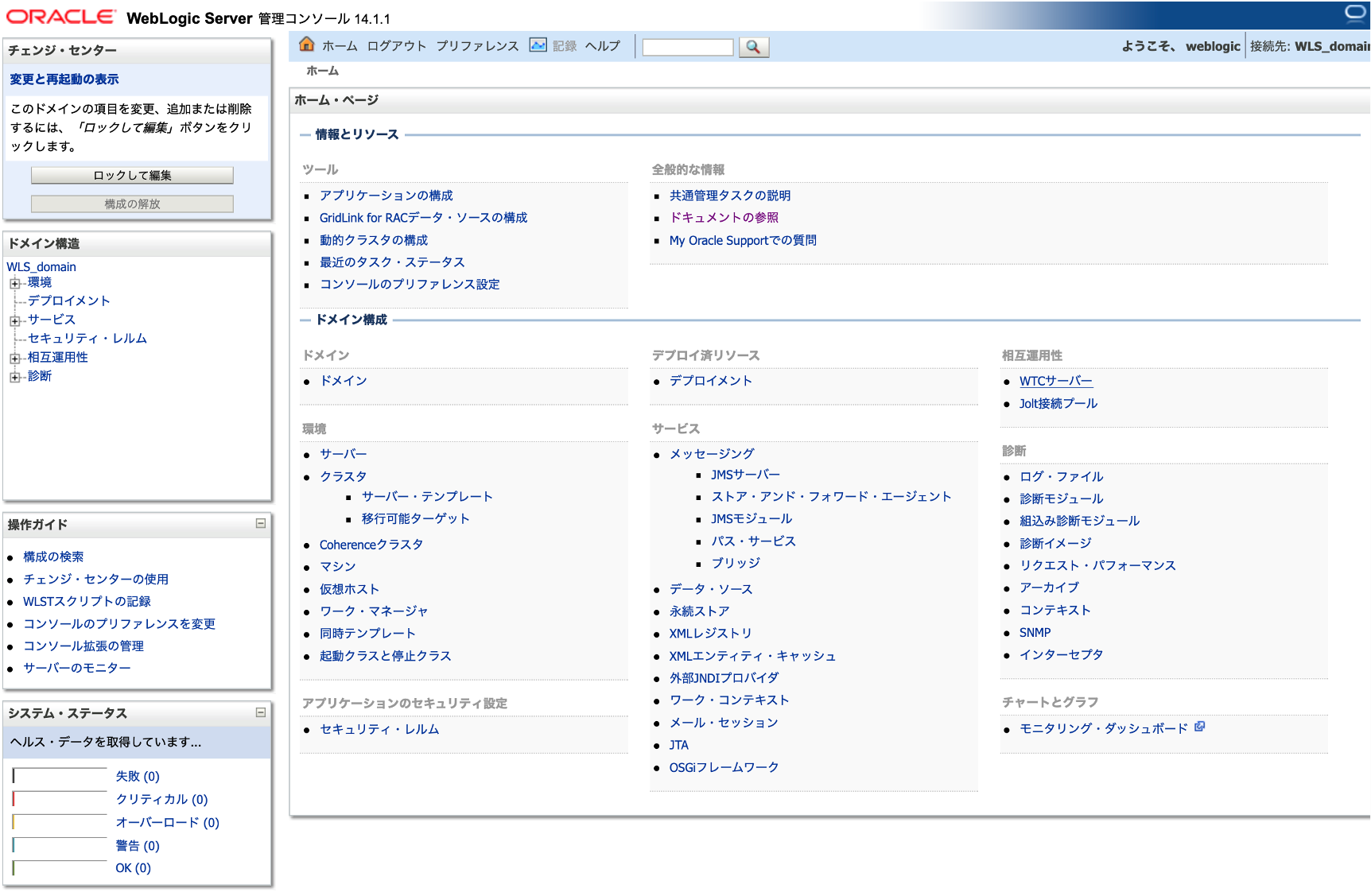Open サーバーのモニター how-to link
The image size is (1371, 896).
click(x=77, y=669)
